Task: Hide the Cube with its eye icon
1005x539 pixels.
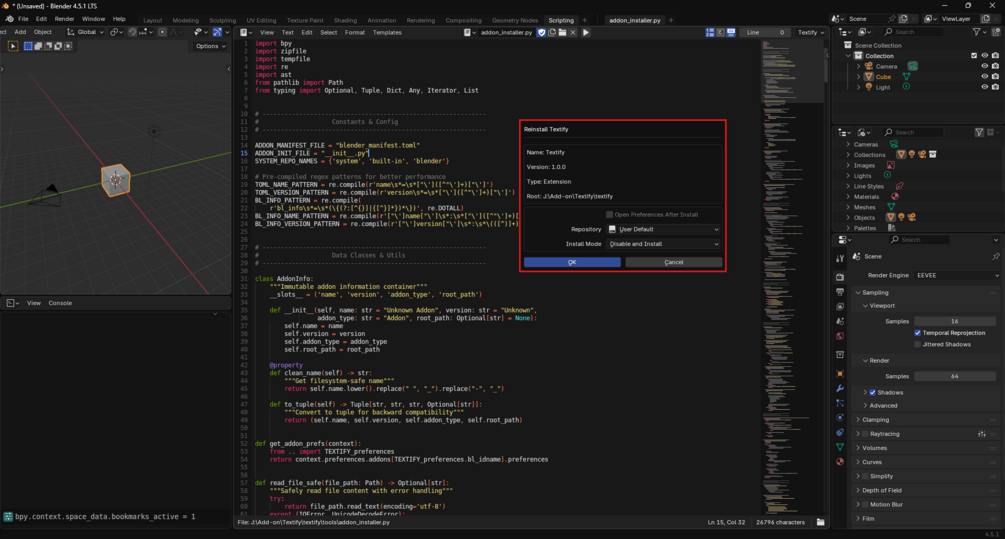Action: (x=984, y=76)
